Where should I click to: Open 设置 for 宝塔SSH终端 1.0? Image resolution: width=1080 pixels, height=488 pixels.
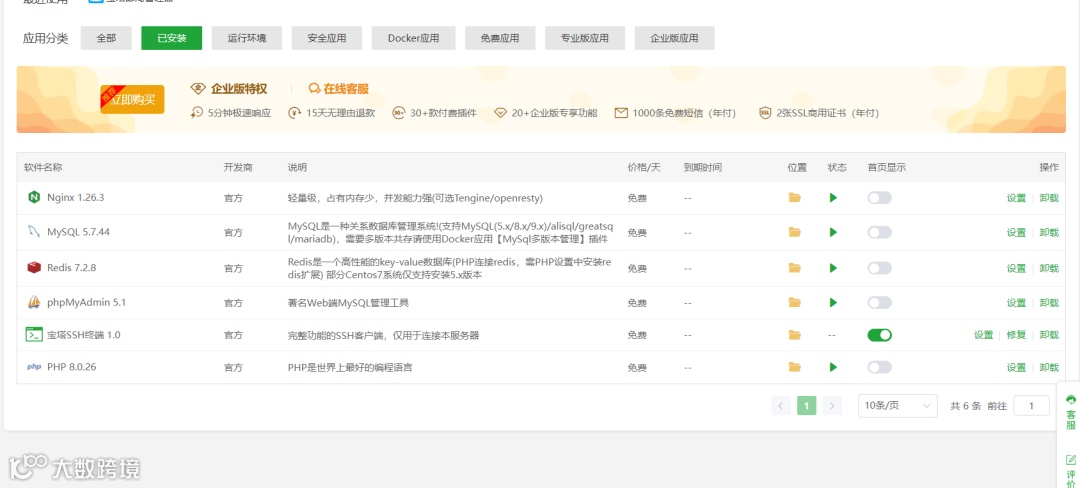[984, 335]
